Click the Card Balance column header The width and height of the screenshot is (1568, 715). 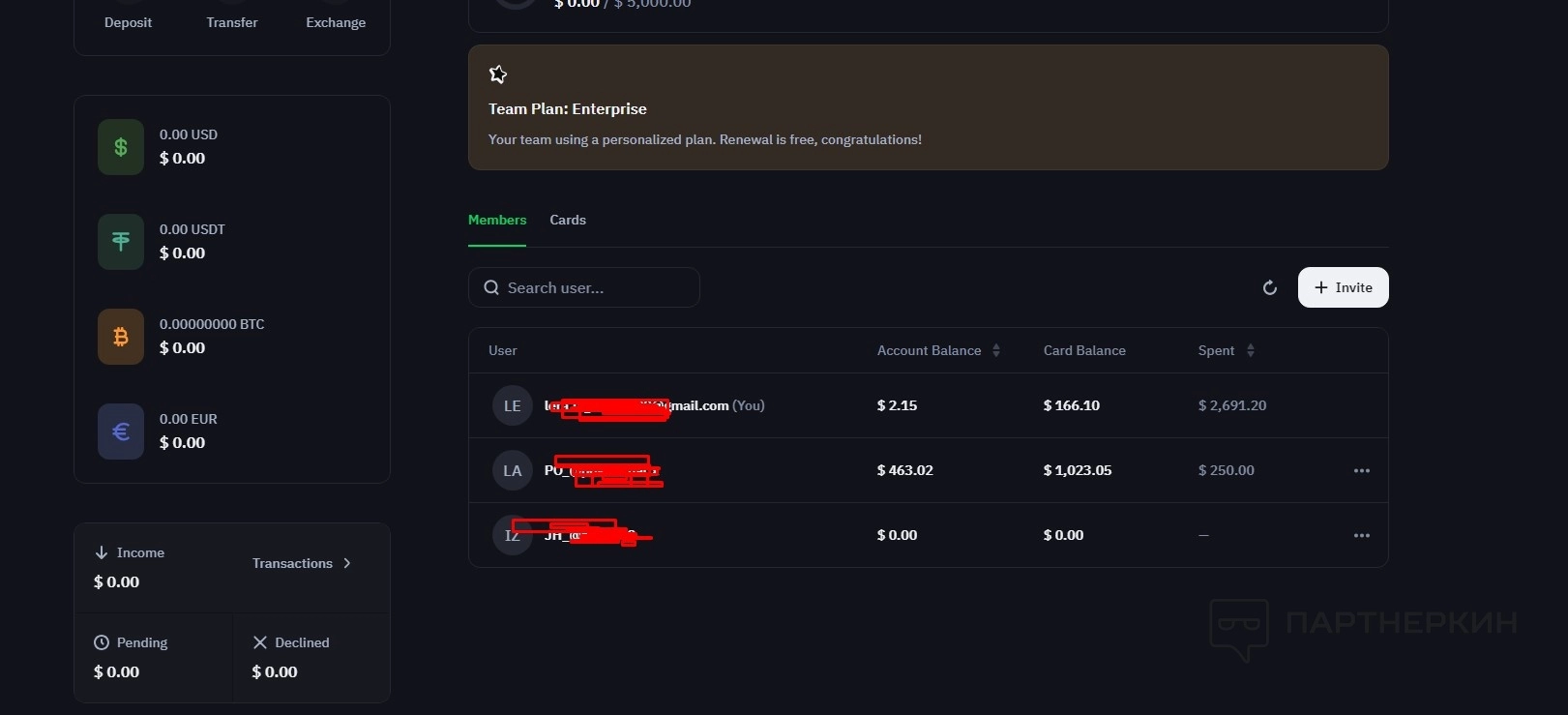point(1084,350)
